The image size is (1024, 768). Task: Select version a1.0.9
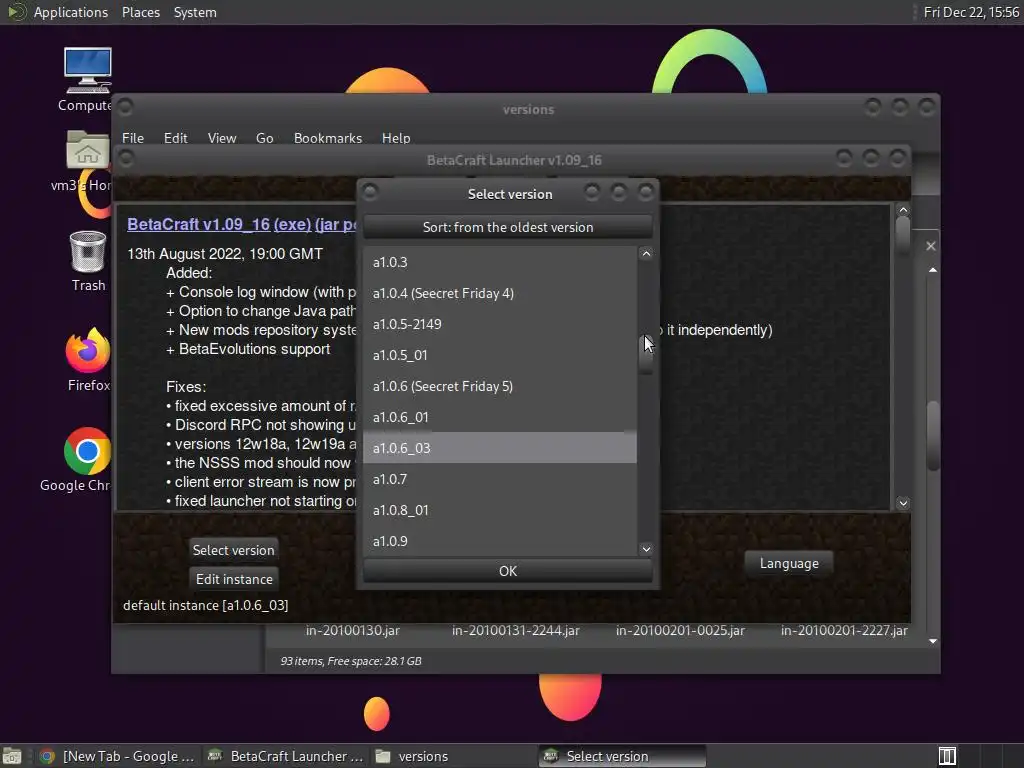click(500, 541)
